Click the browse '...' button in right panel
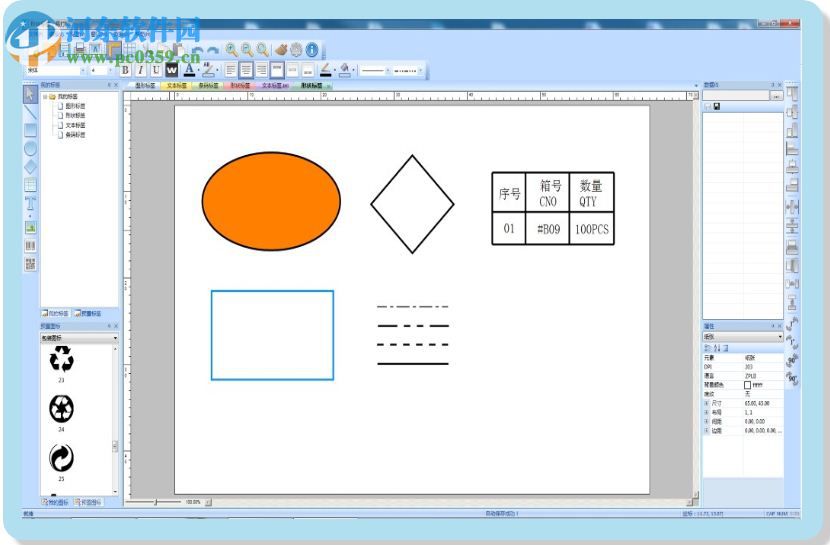Image resolution: width=830 pixels, height=545 pixels. pyautogui.click(x=776, y=96)
